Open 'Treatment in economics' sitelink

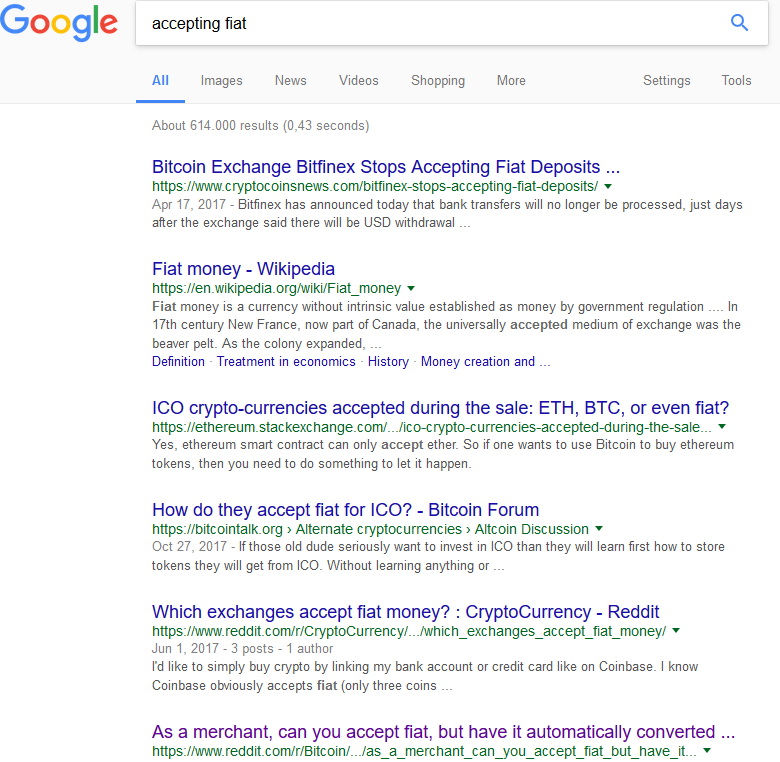pos(286,362)
